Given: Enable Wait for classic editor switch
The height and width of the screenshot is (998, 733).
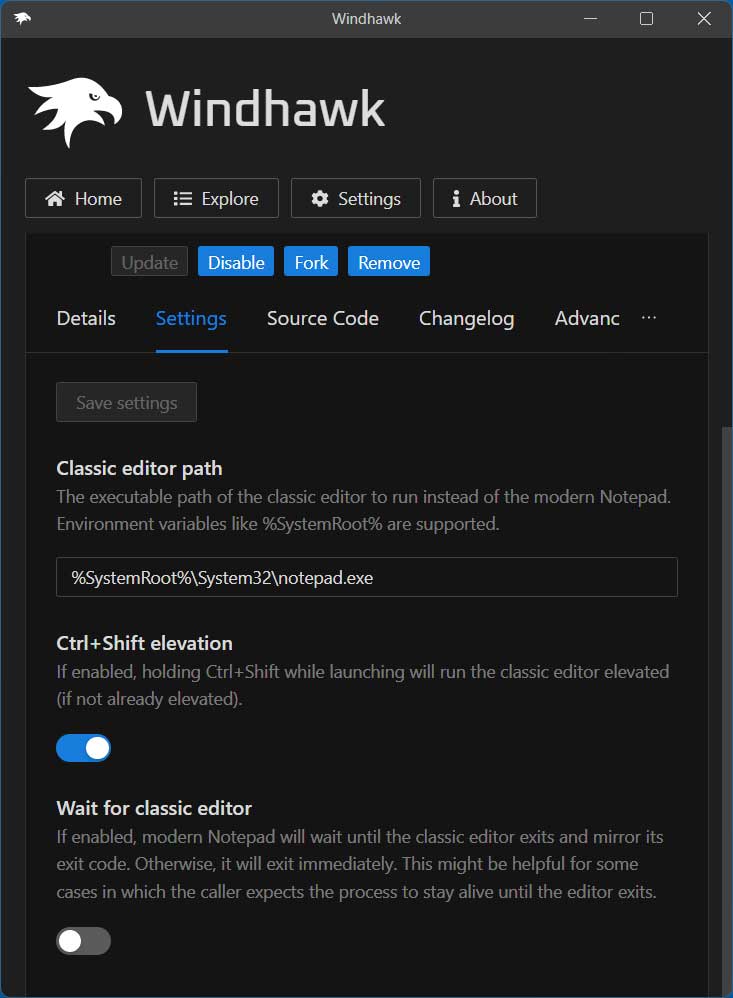Looking at the screenshot, I should coord(83,941).
